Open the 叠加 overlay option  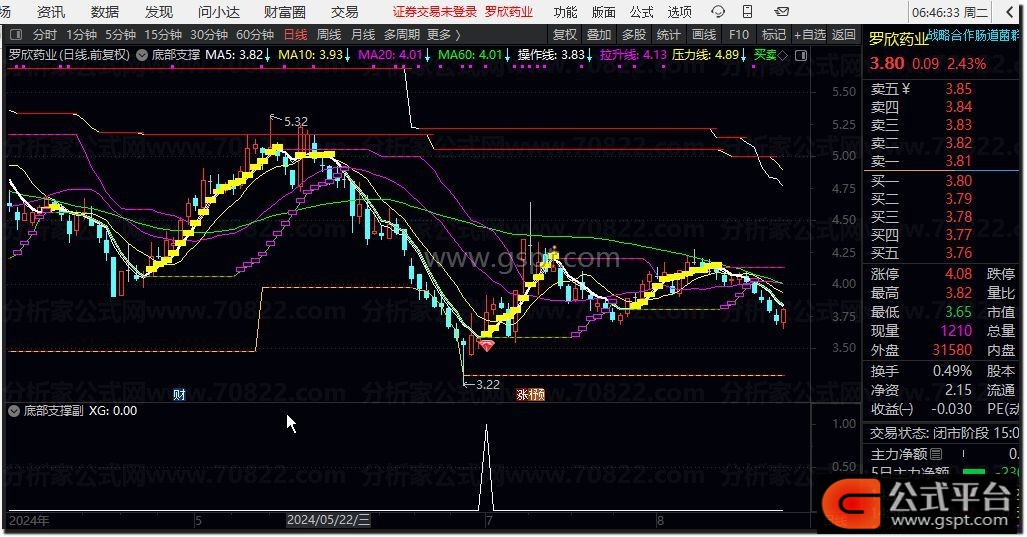pyautogui.click(x=599, y=35)
